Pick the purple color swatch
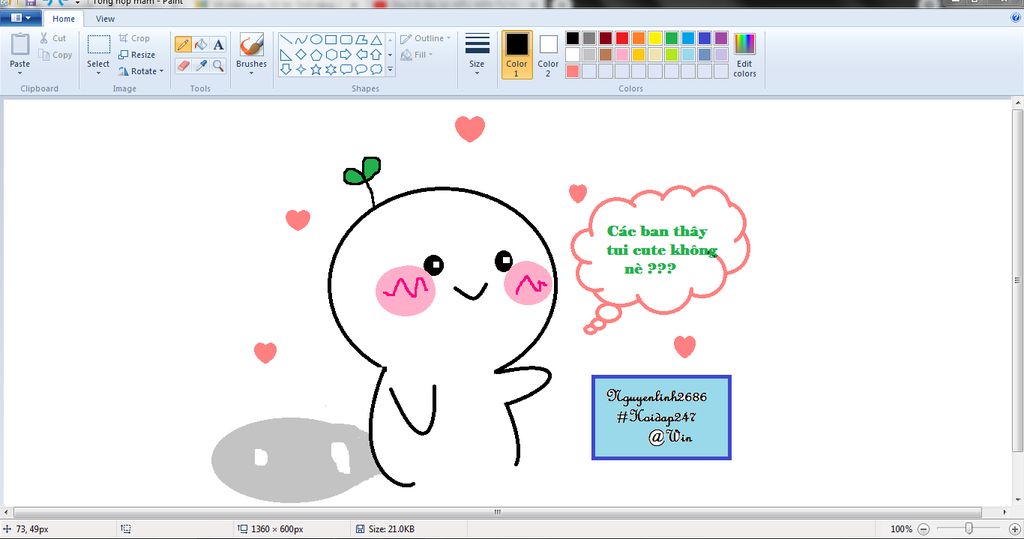This screenshot has width=1024, height=539. pos(721,39)
